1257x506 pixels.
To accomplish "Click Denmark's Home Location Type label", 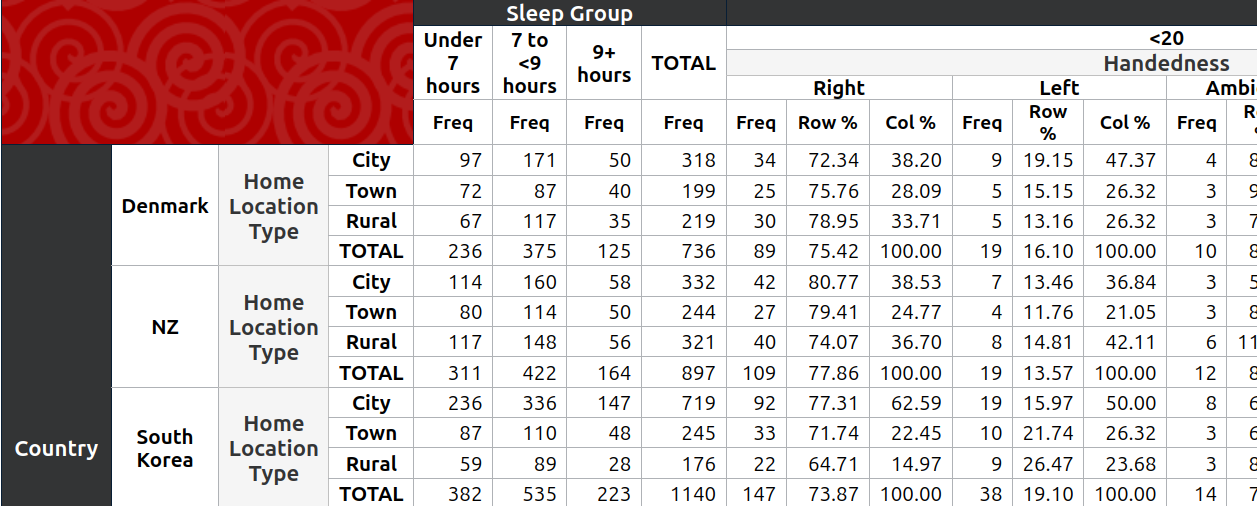I will tap(273, 206).
